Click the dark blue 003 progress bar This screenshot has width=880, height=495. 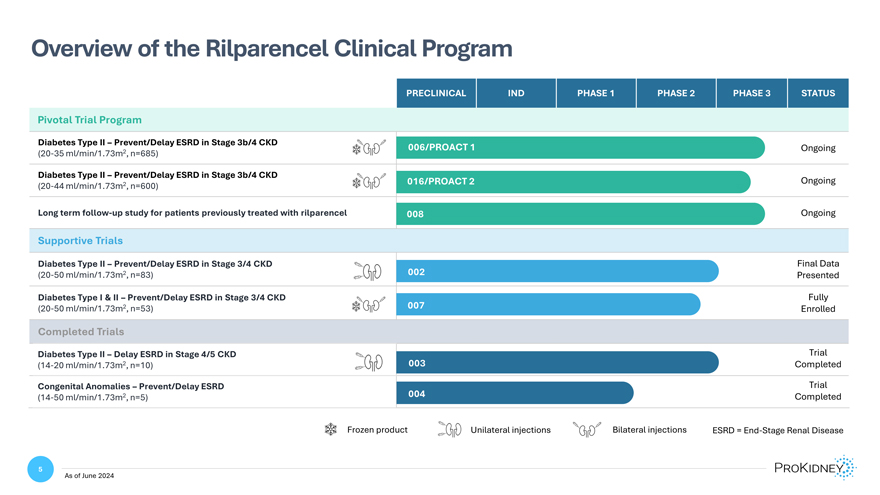[x=557, y=363]
